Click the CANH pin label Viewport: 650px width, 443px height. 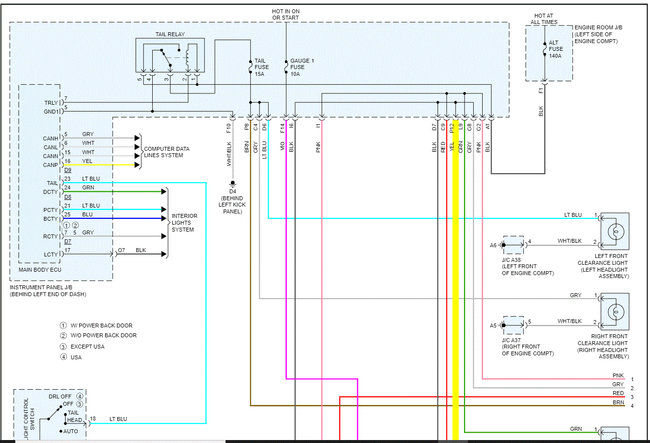coord(51,138)
